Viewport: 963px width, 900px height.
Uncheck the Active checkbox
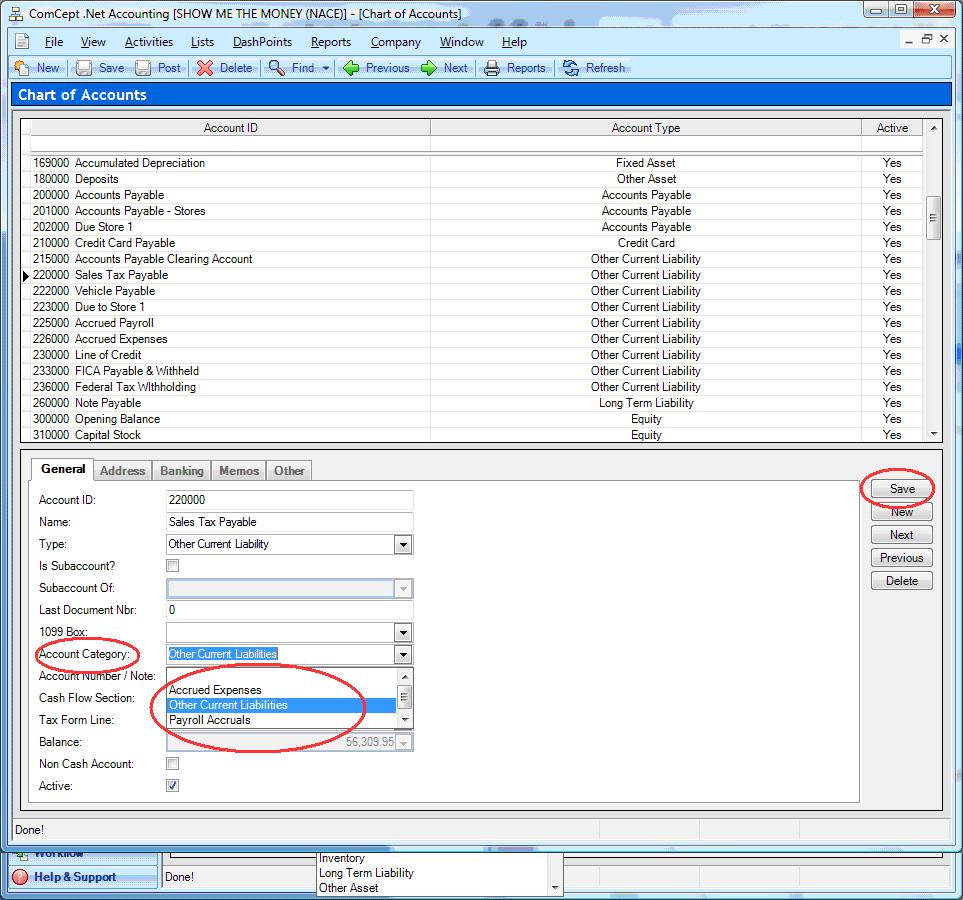pos(173,786)
